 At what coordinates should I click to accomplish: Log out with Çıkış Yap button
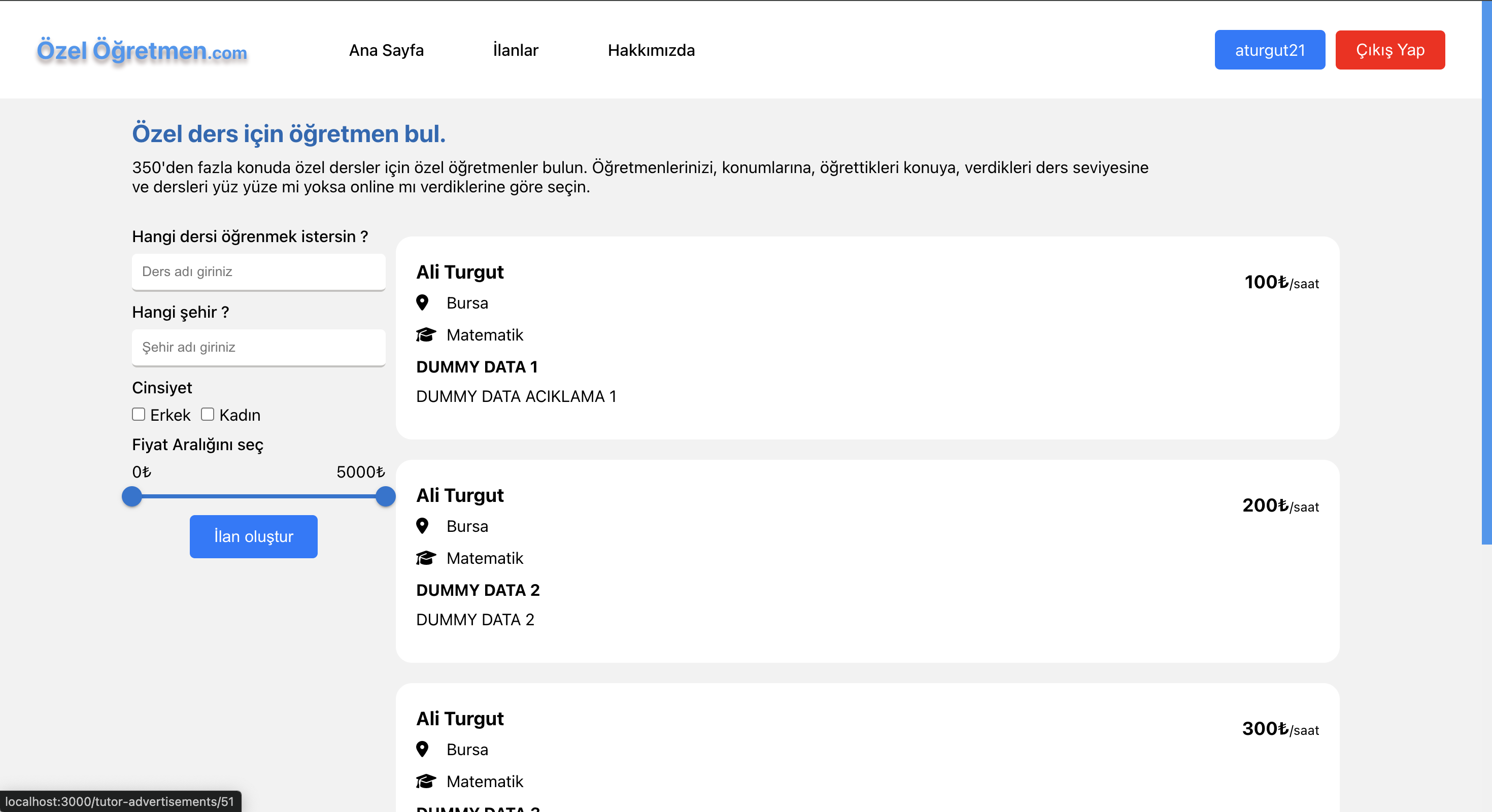pyautogui.click(x=1390, y=50)
